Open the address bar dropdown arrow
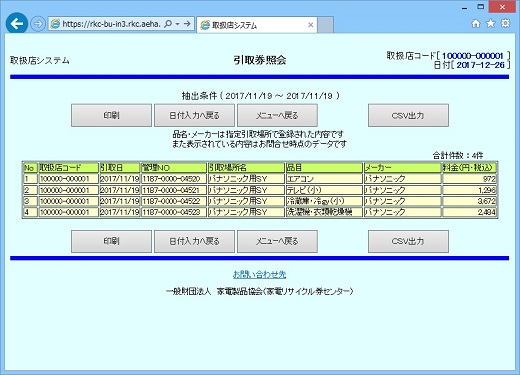 [177, 24]
